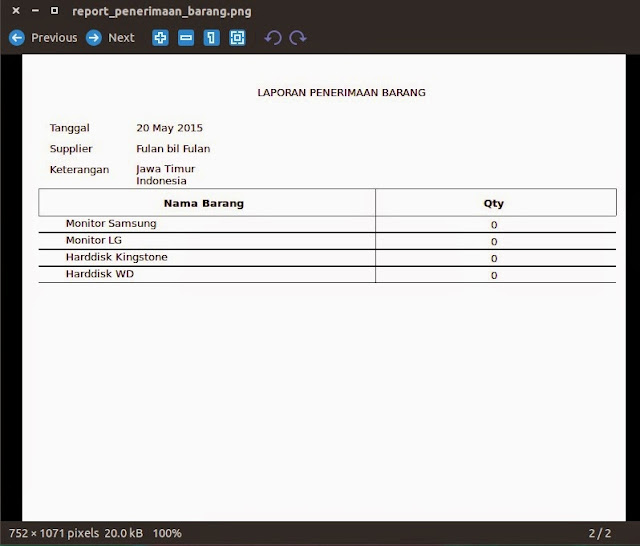Click the Next arrow icon
640x546 pixels.
(93, 38)
